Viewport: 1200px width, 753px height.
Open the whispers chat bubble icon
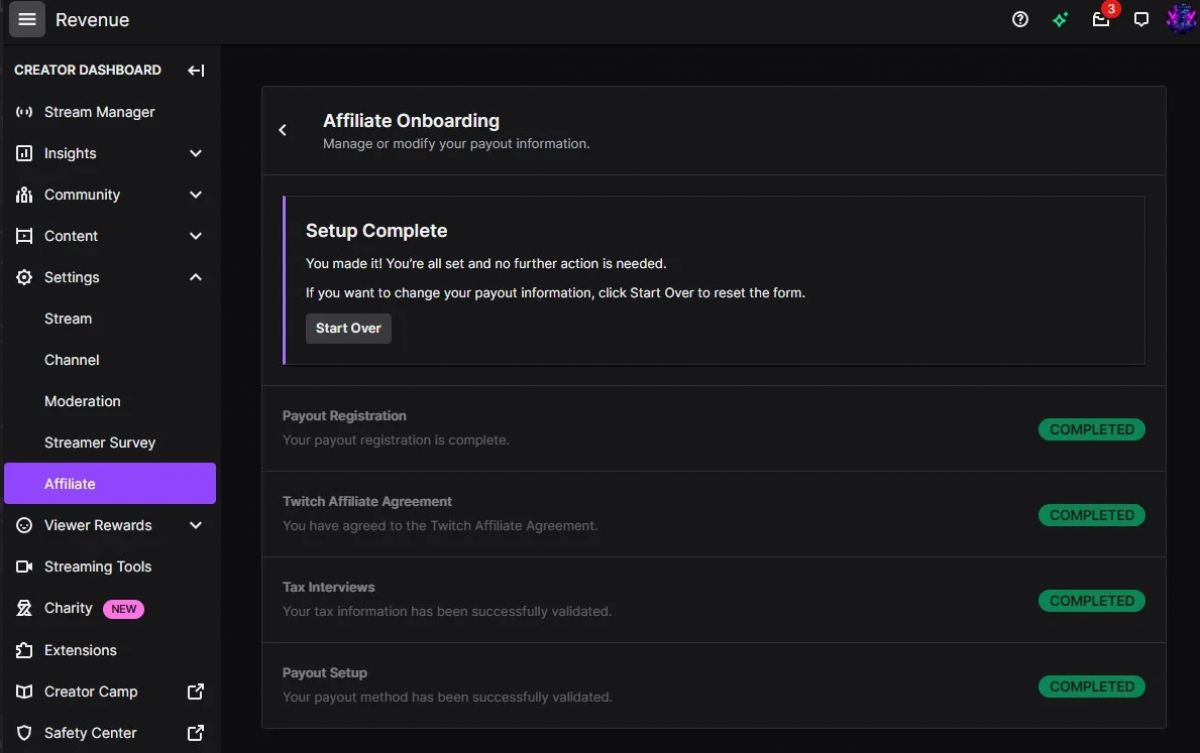pos(1141,20)
